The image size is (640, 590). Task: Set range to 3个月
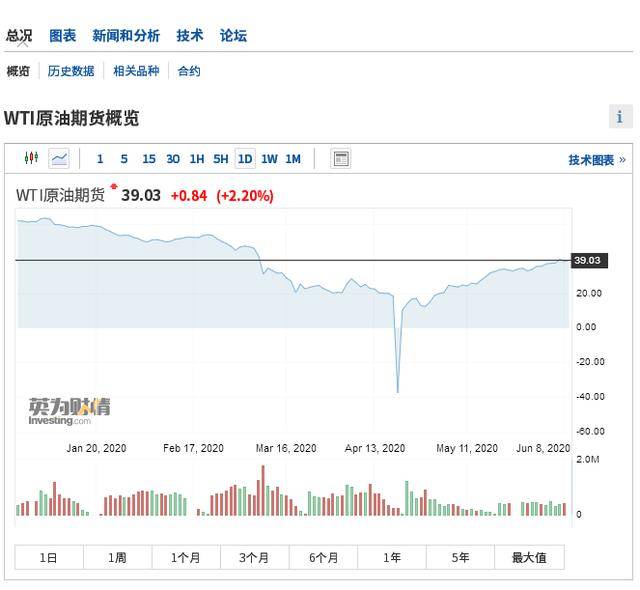(254, 557)
